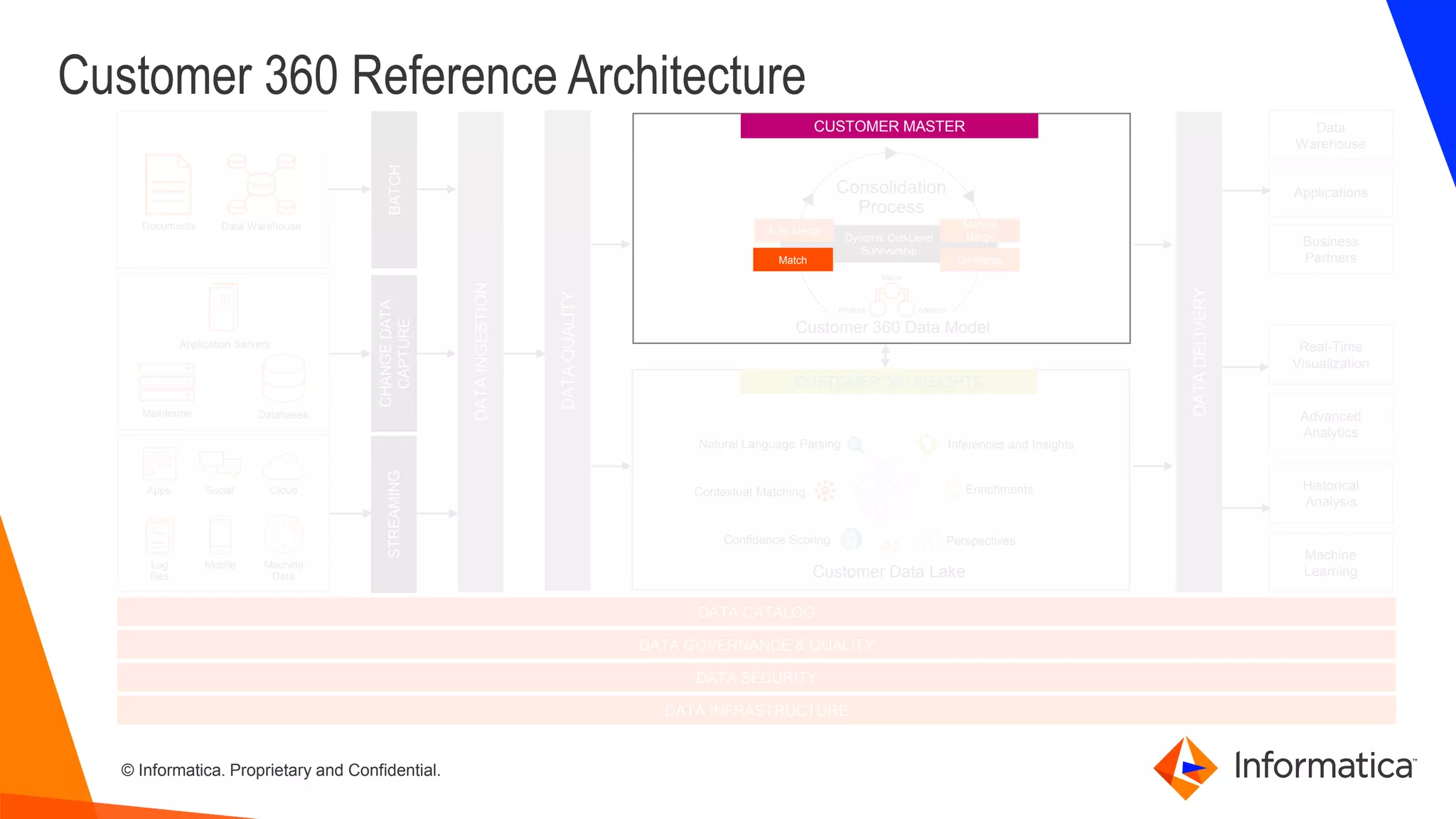
Task: Click the Mobile device icon
Action: (220, 535)
